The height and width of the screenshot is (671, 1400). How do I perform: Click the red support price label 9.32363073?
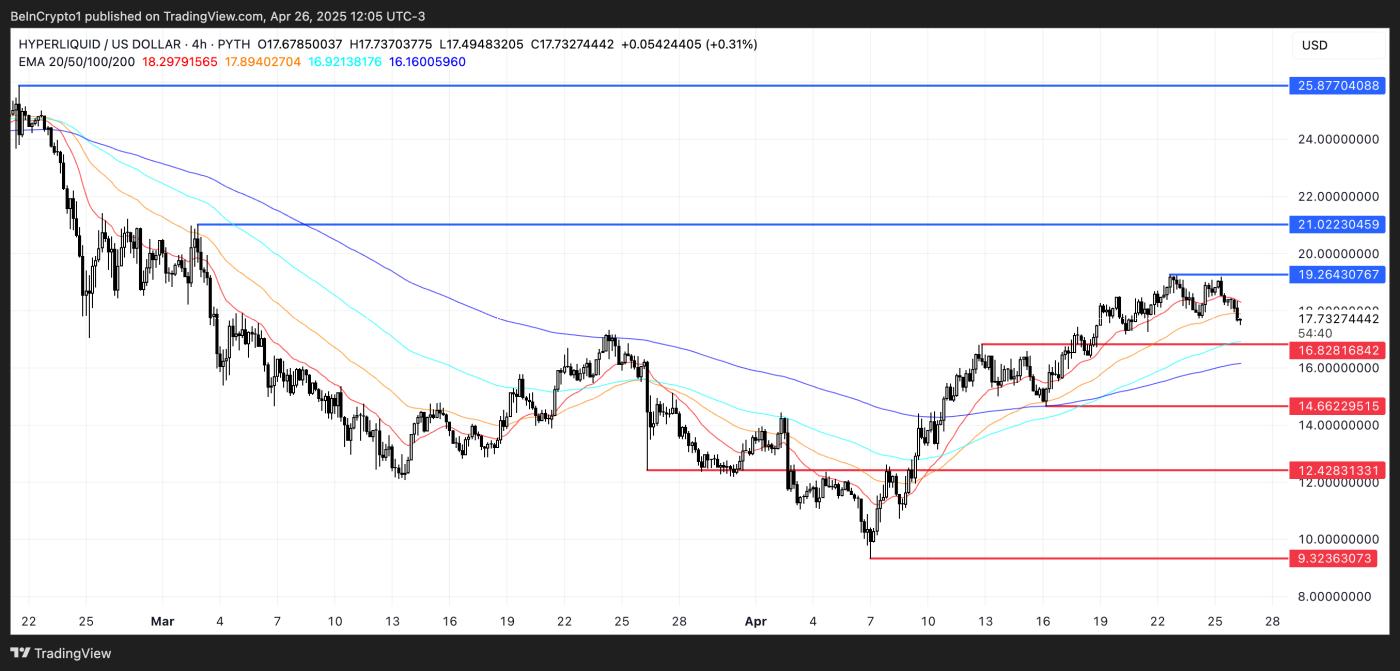[x=1337, y=558]
